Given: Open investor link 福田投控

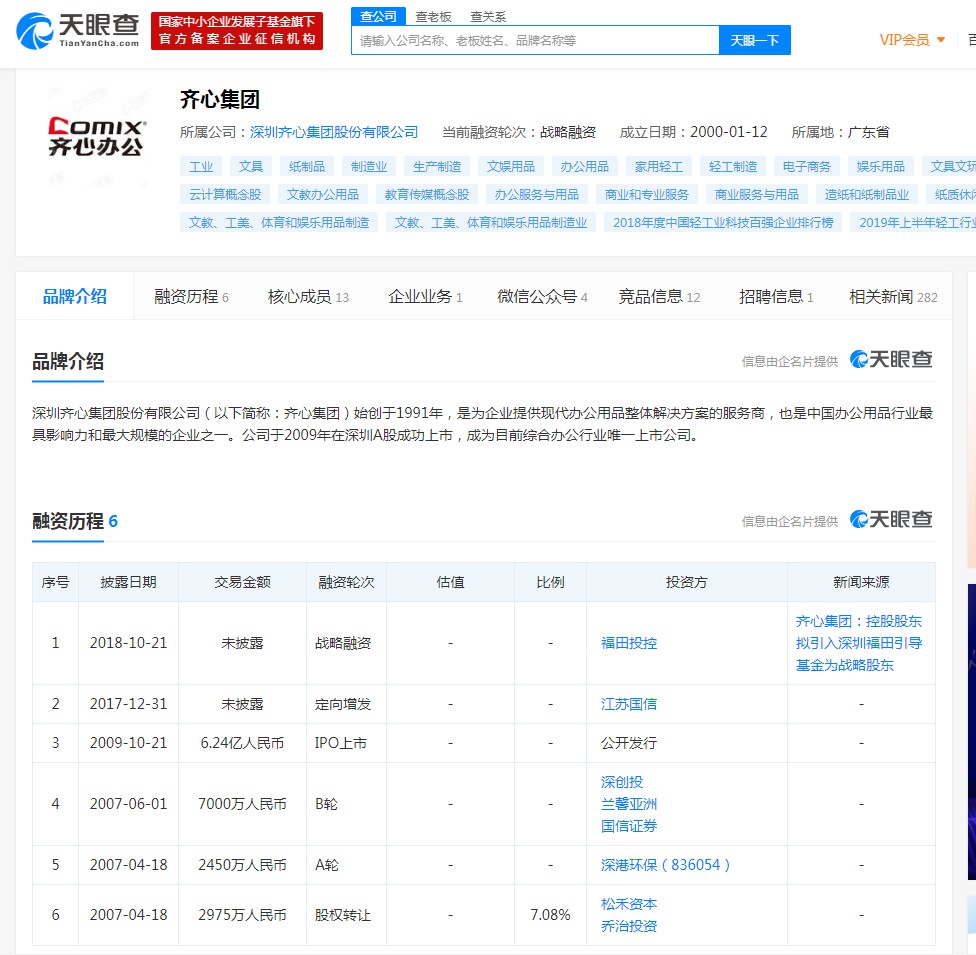Looking at the screenshot, I should 629,643.
